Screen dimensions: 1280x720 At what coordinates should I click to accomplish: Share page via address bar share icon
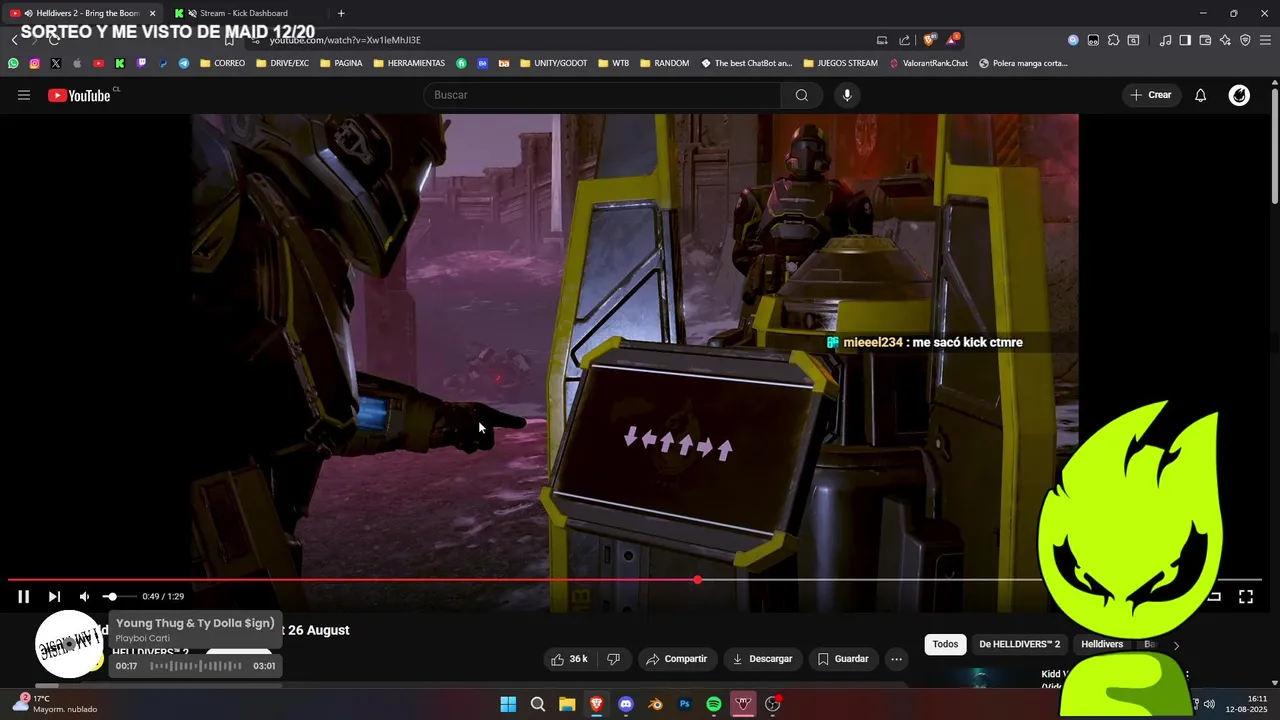coord(904,40)
